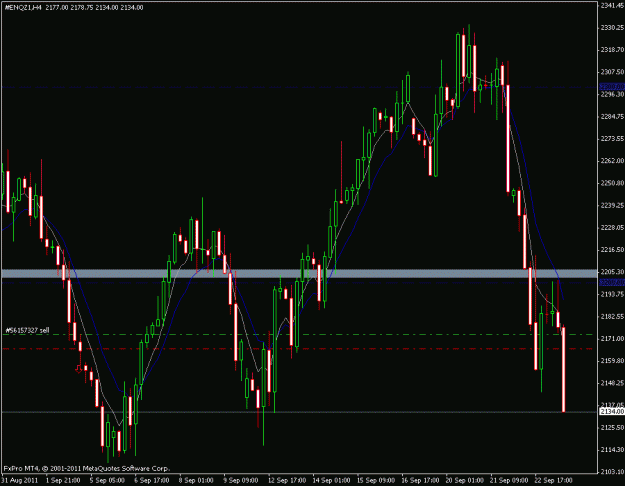Click the 2182.55 price axis label
This screenshot has height=486, width=625.
tap(612, 316)
